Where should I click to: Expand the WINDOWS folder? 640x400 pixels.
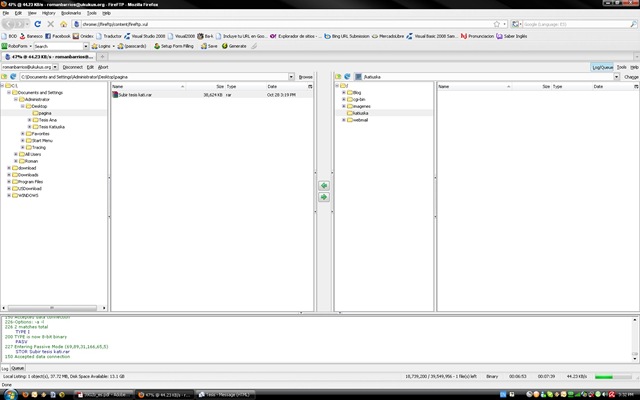[9, 196]
